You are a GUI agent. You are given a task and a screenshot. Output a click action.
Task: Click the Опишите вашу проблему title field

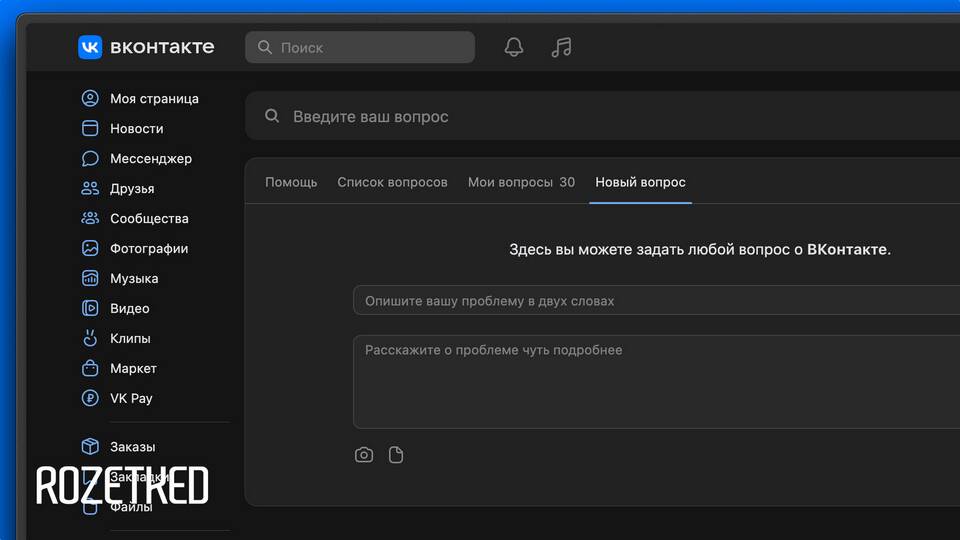[656, 300]
